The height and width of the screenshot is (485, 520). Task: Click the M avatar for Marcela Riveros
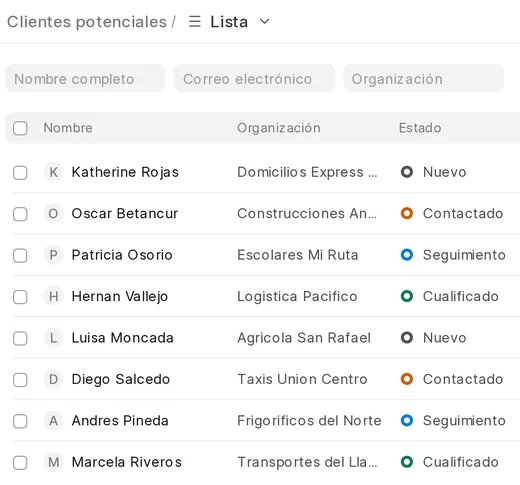coord(53,462)
